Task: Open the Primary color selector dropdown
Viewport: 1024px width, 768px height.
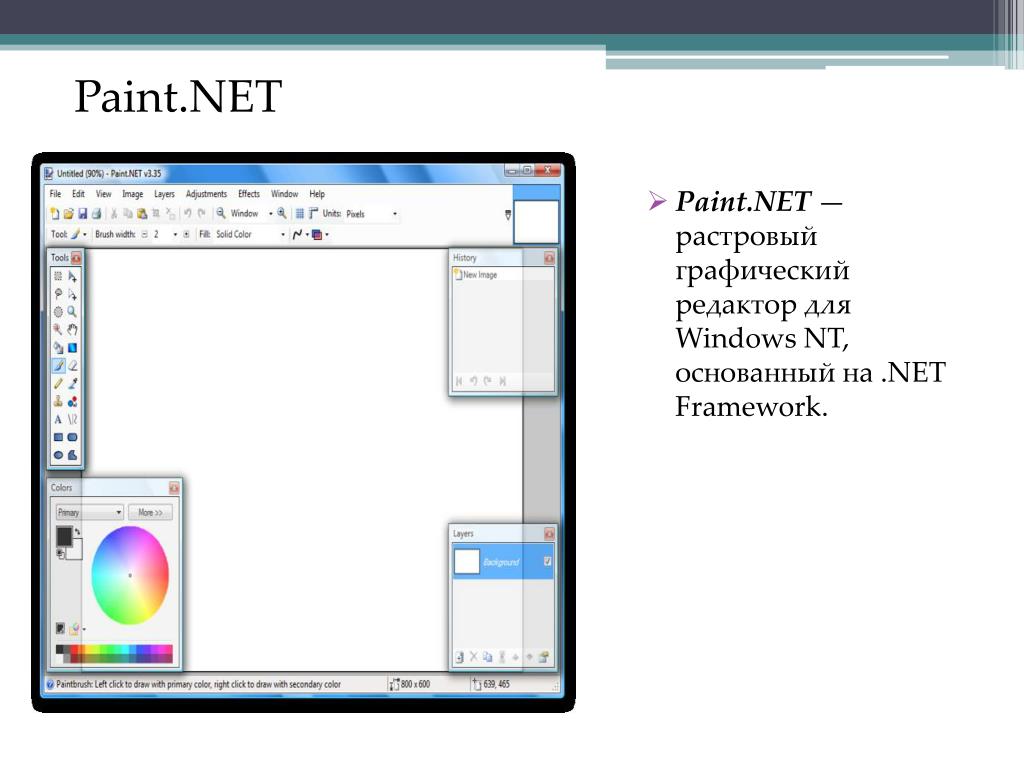Action: click(x=89, y=512)
